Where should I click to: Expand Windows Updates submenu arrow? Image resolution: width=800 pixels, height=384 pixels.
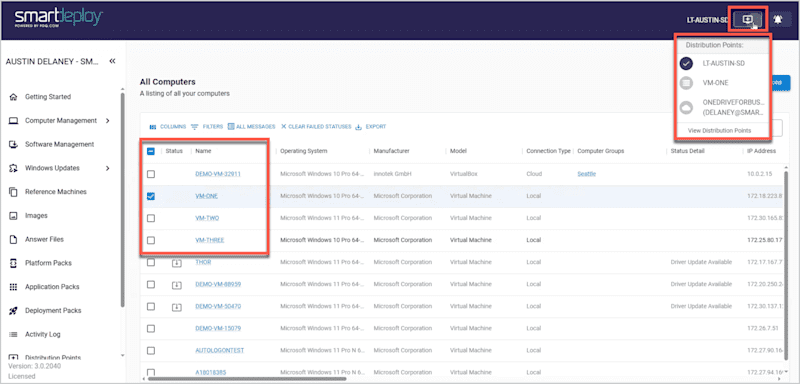108,168
